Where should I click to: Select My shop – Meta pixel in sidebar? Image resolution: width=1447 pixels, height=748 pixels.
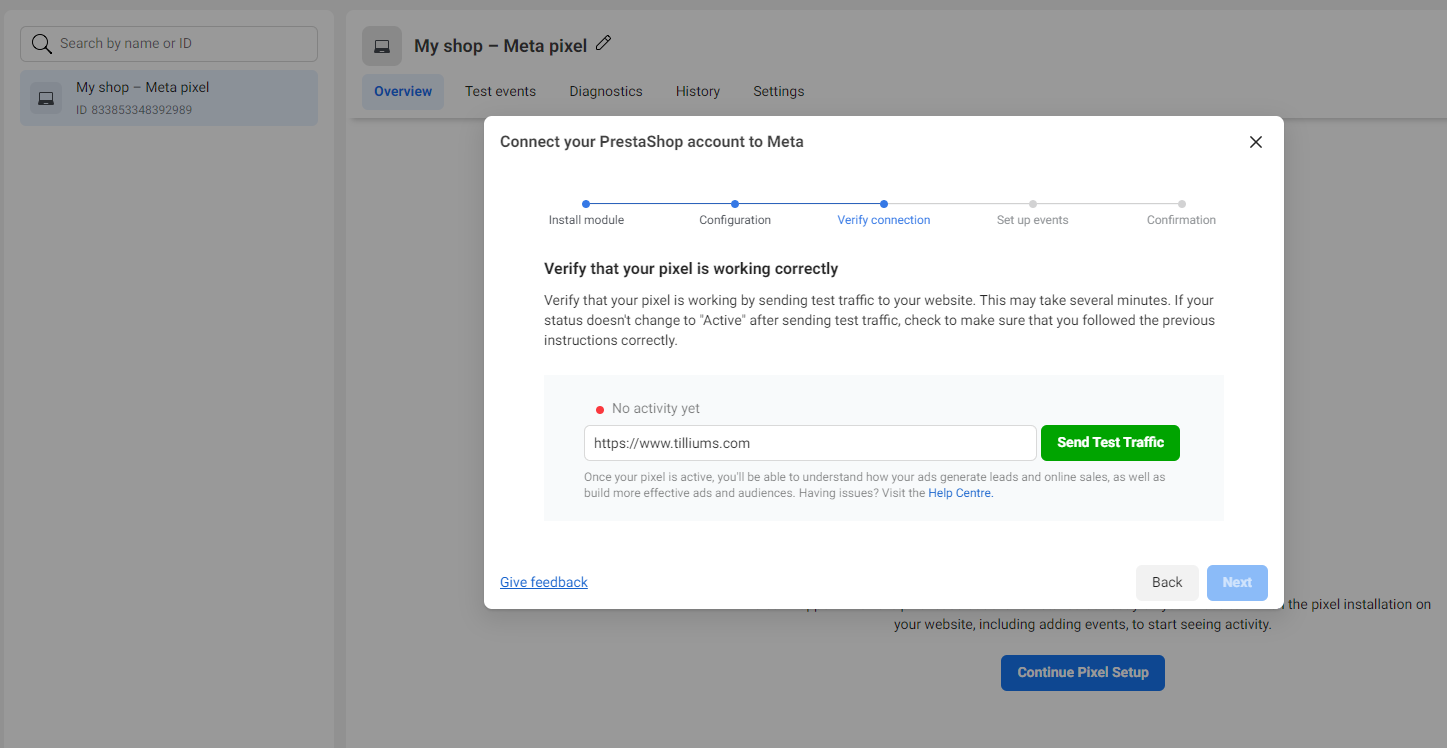[169, 98]
